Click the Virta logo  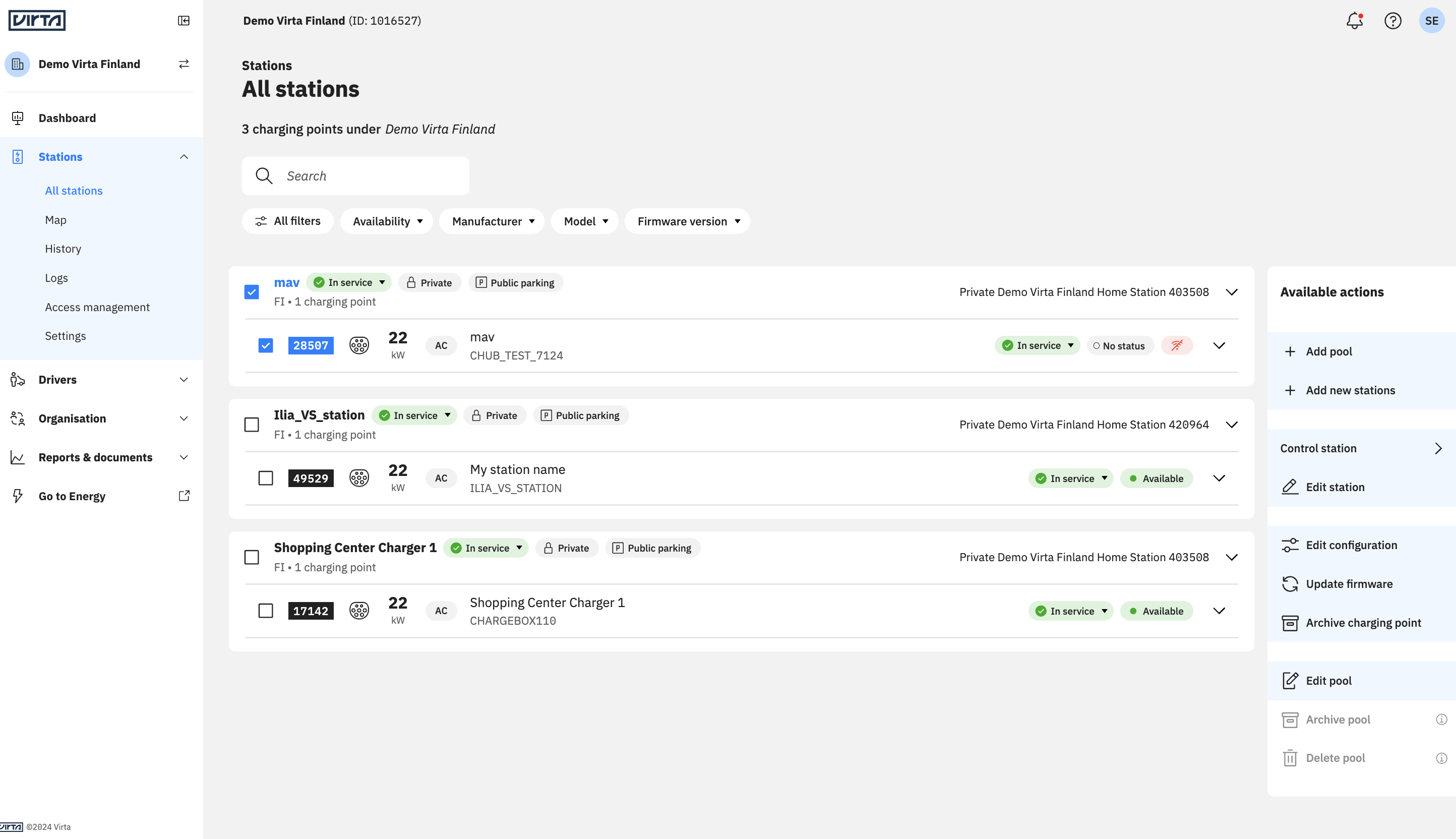[37, 20]
